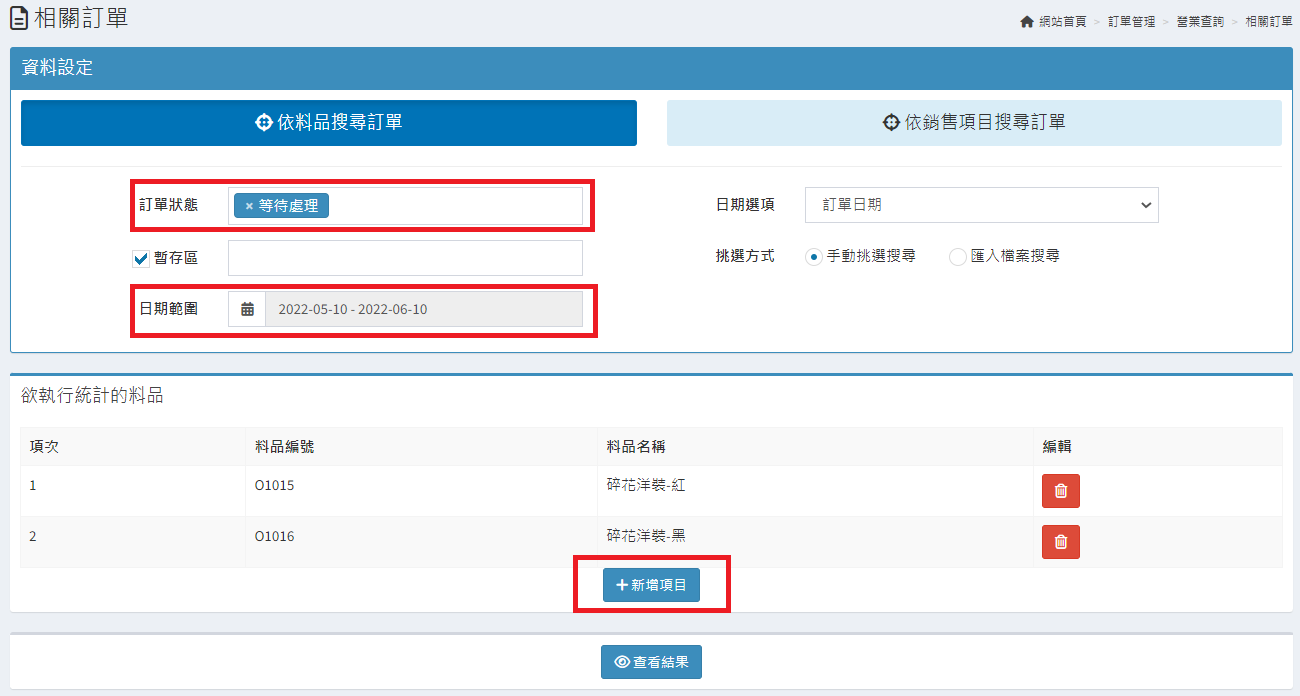Delete item O1015 with trash icon
The width and height of the screenshot is (1300, 696).
1061,491
